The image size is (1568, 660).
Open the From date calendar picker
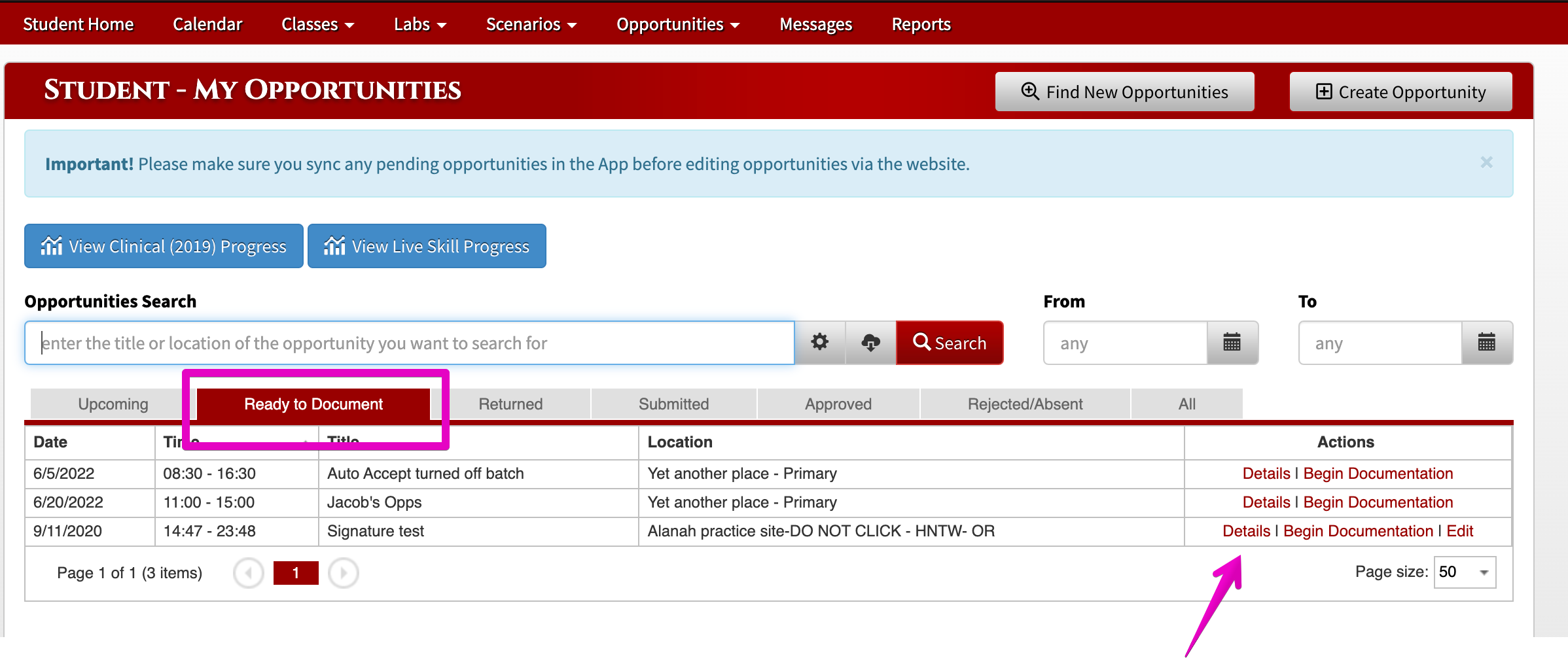point(1232,342)
